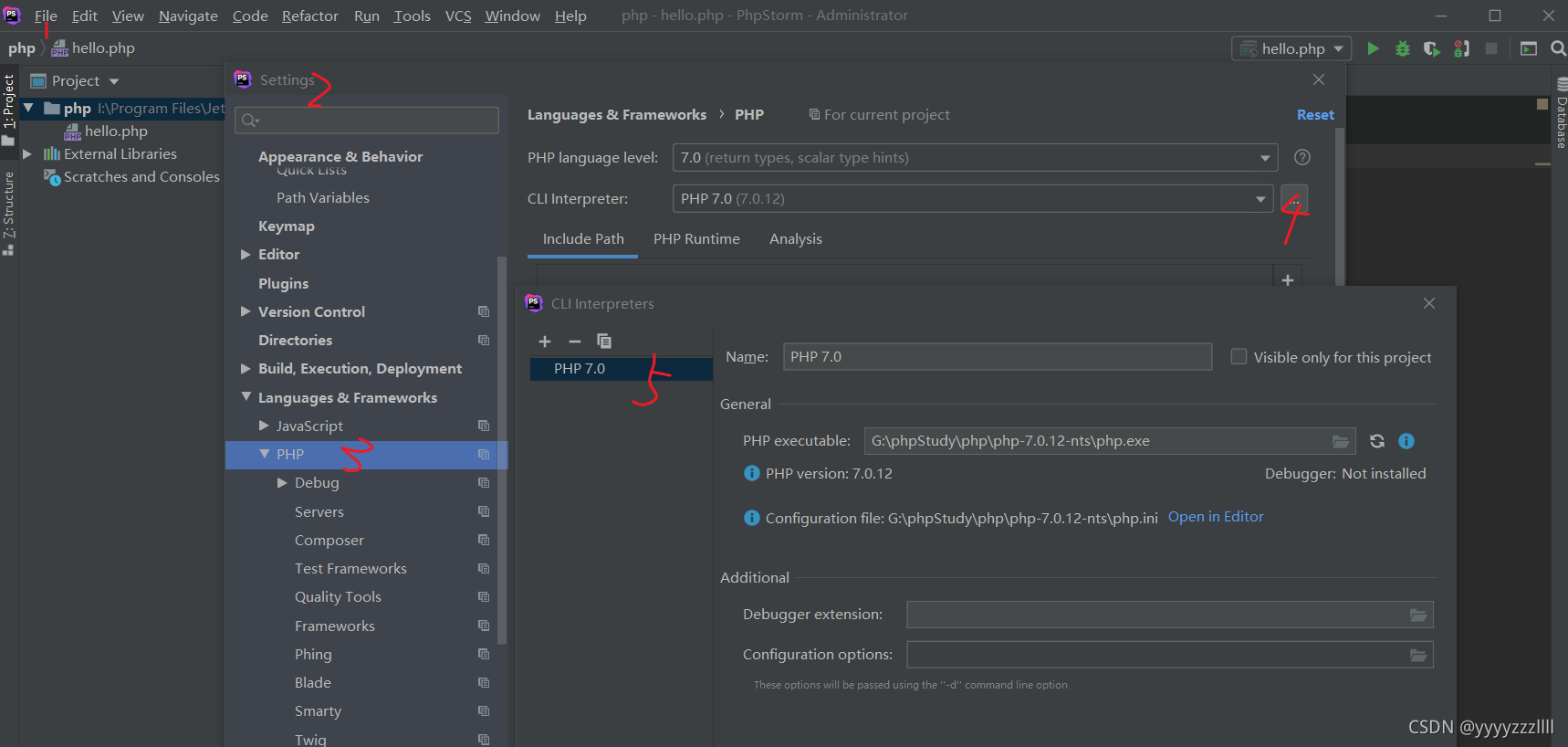This screenshot has width=1568, height=747.
Task: Switch to the PHP Runtime tab
Action: [x=696, y=238]
